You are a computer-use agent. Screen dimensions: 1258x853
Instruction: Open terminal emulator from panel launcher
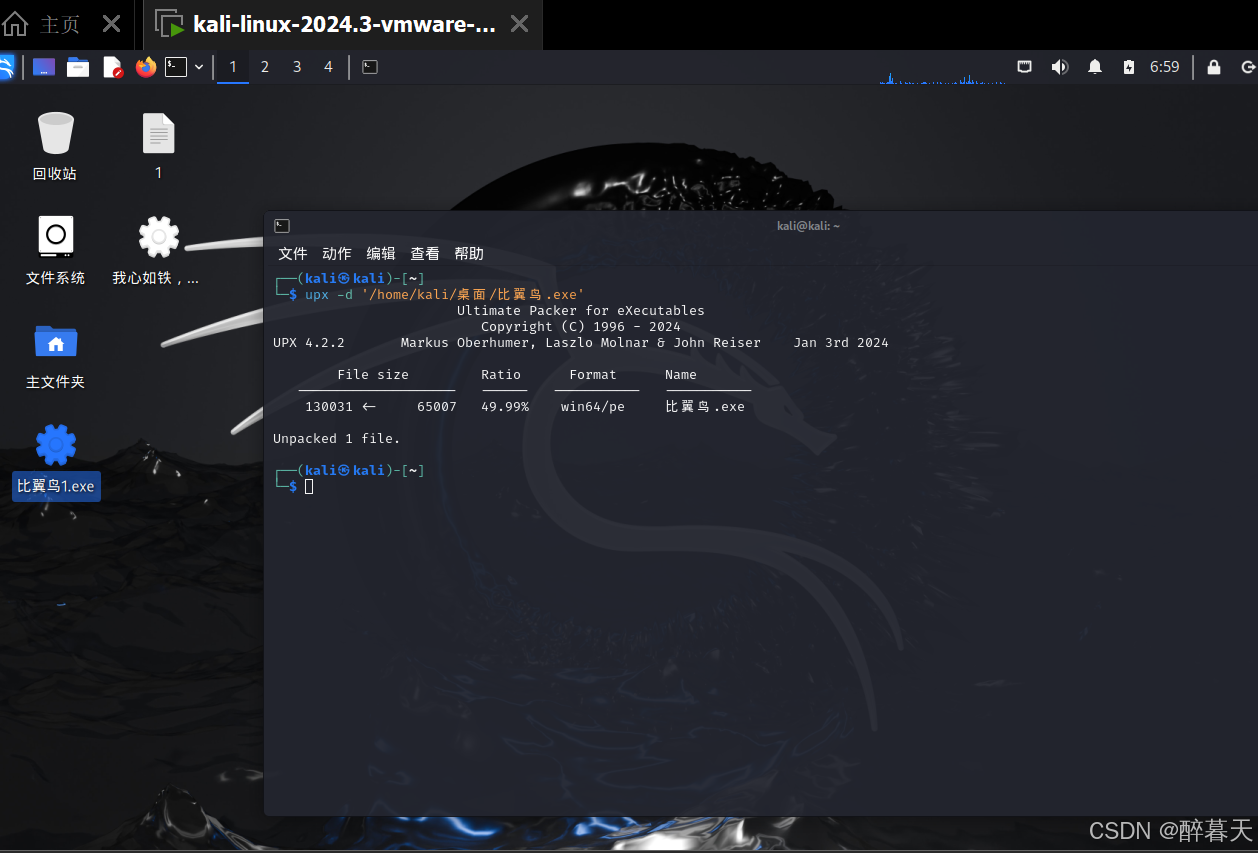tap(176, 67)
